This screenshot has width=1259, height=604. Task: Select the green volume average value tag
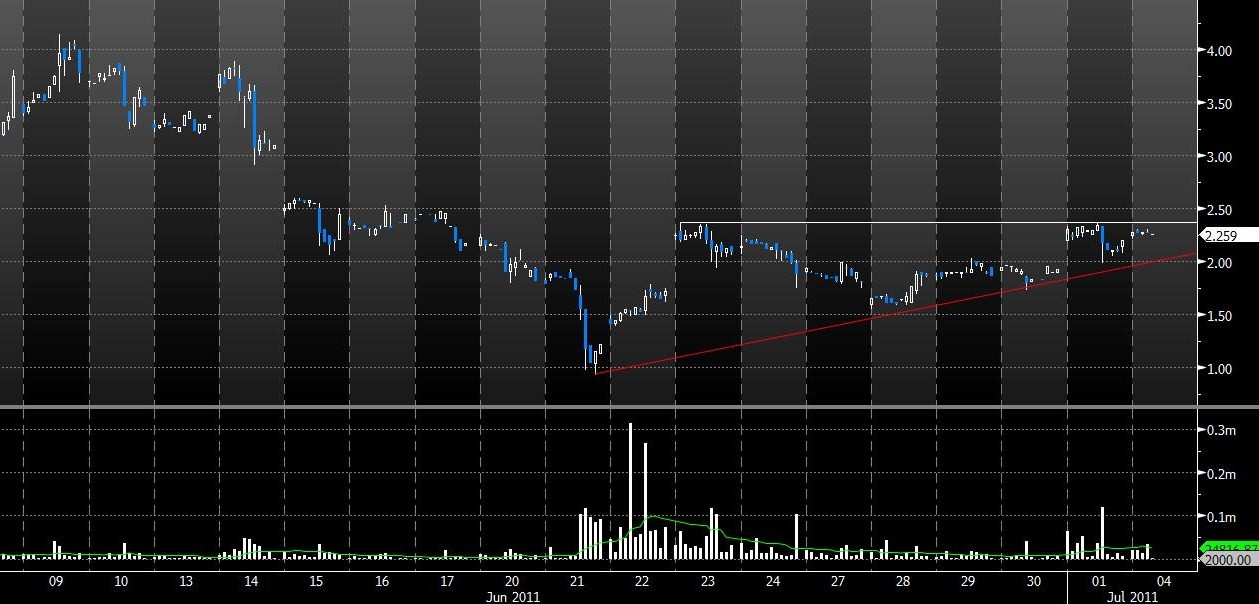[x=1228, y=548]
